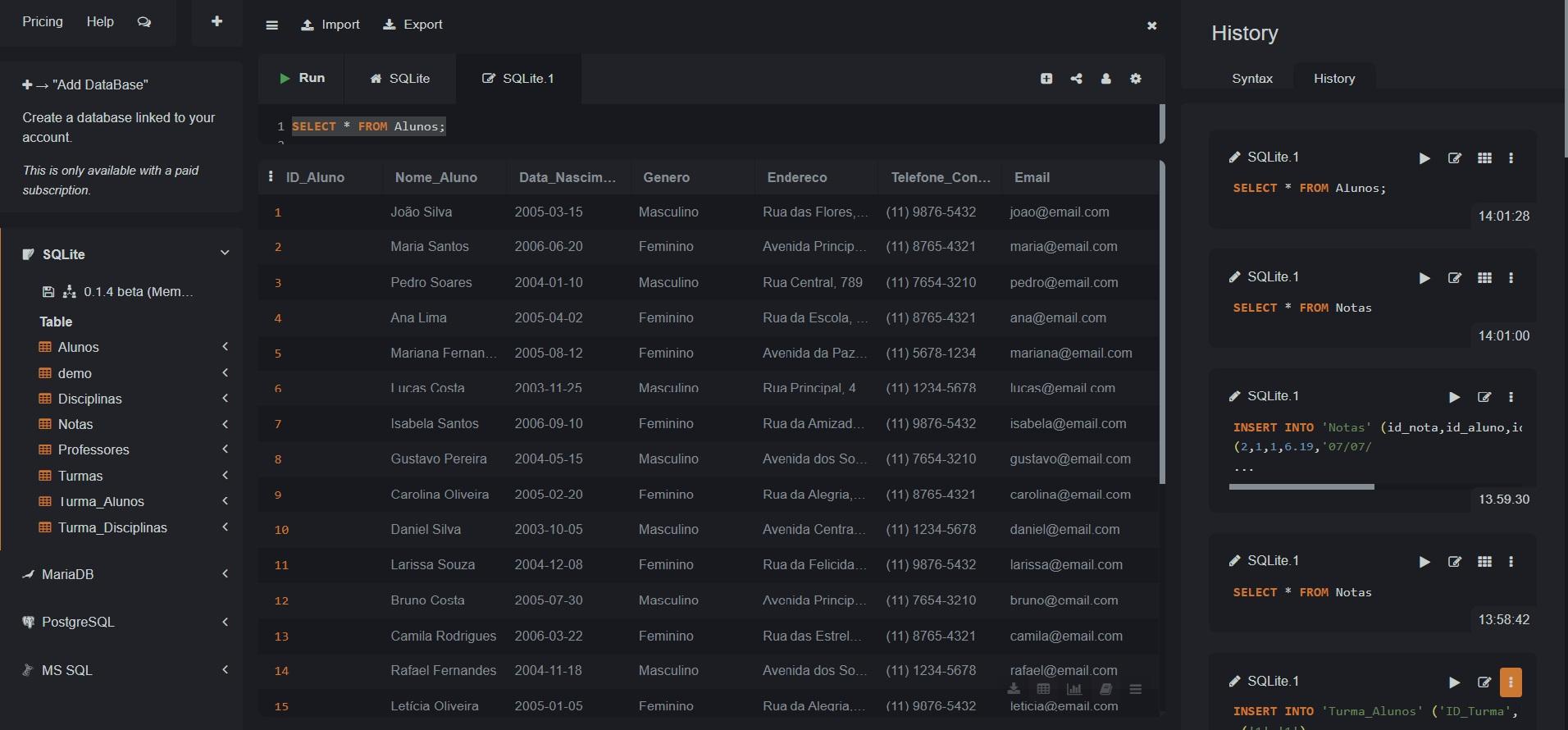Switch to the Syntax tab

(1252, 79)
